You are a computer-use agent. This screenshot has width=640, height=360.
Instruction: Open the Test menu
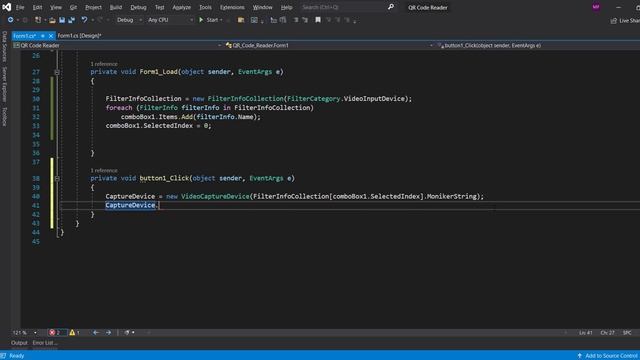click(160, 7)
